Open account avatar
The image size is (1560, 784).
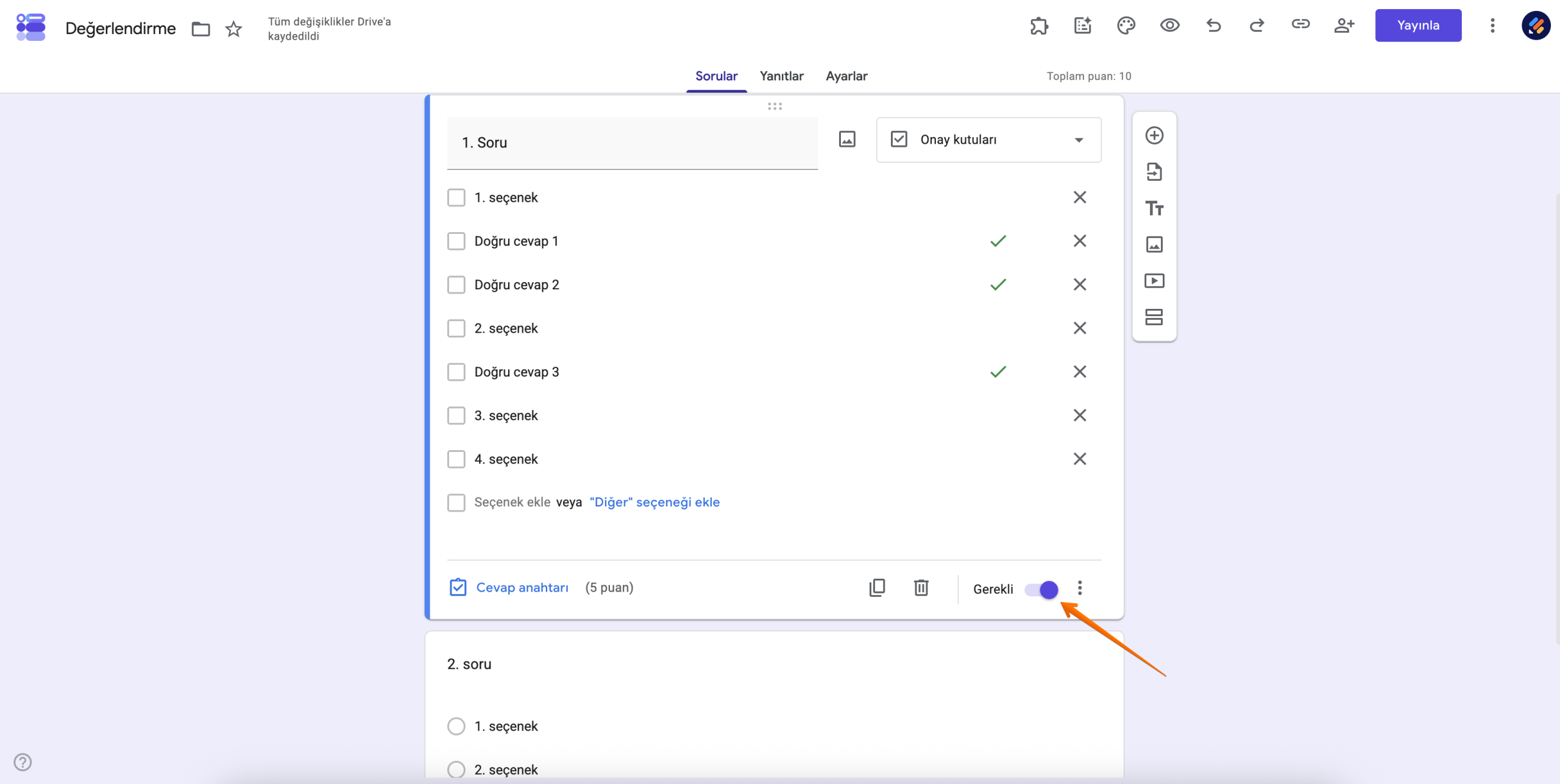[x=1536, y=26]
